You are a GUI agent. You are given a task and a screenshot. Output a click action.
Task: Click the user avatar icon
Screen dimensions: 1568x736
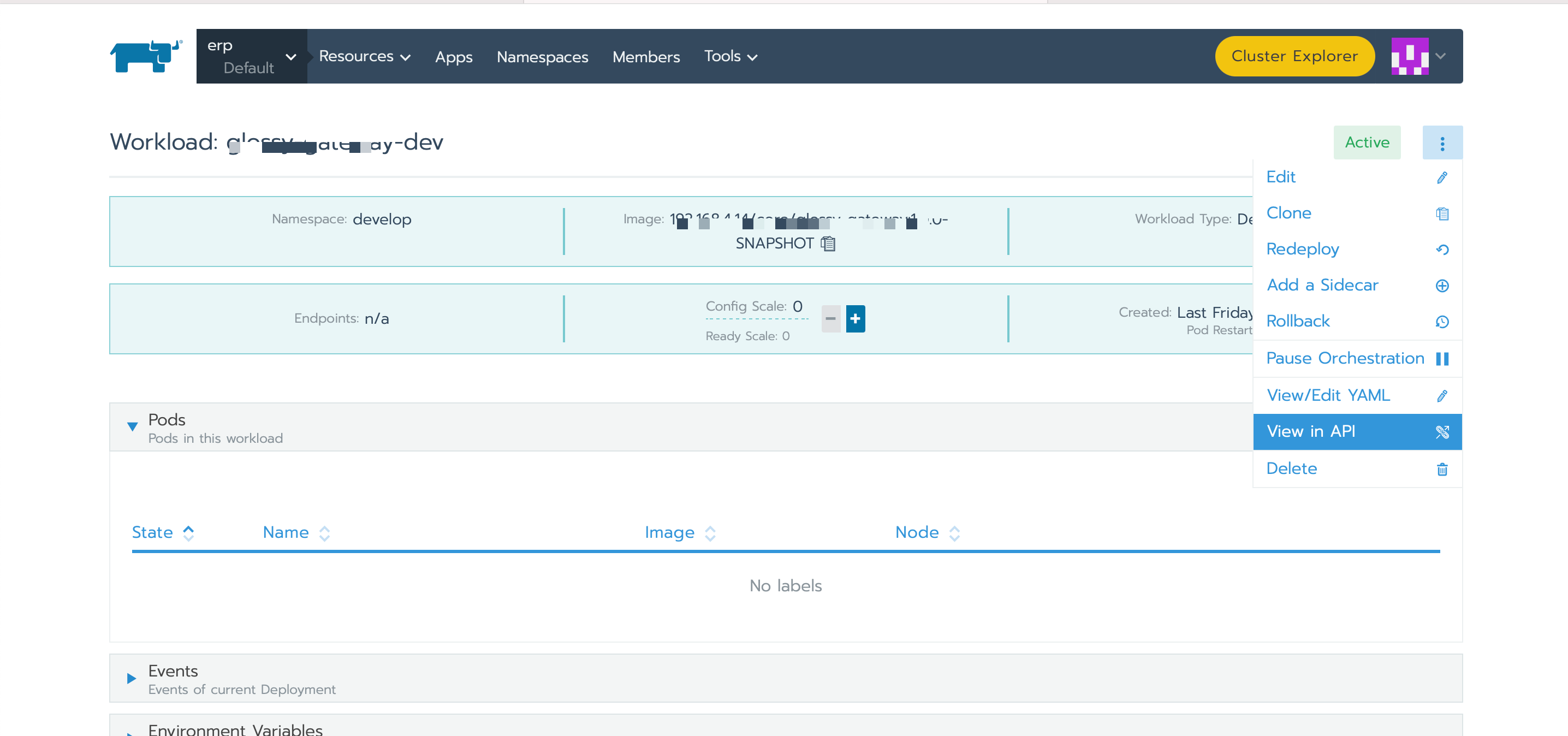coord(1409,56)
